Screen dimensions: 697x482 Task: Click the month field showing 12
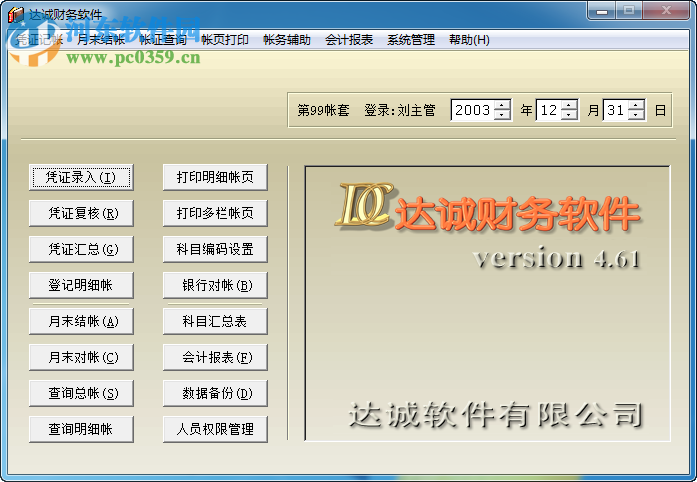click(x=549, y=110)
